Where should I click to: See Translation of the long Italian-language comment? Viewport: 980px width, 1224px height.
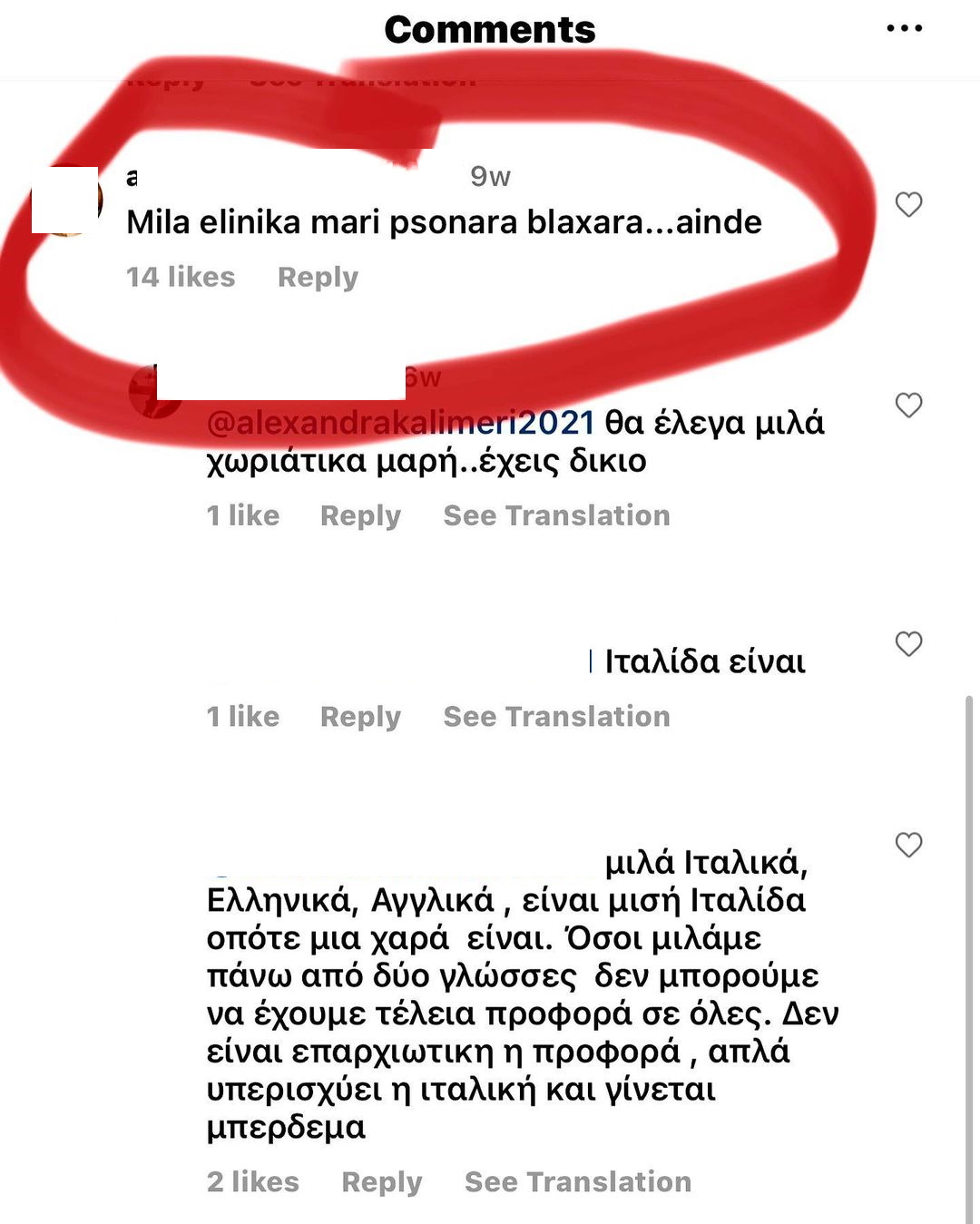pyautogui.click(x=578, y=1182)
